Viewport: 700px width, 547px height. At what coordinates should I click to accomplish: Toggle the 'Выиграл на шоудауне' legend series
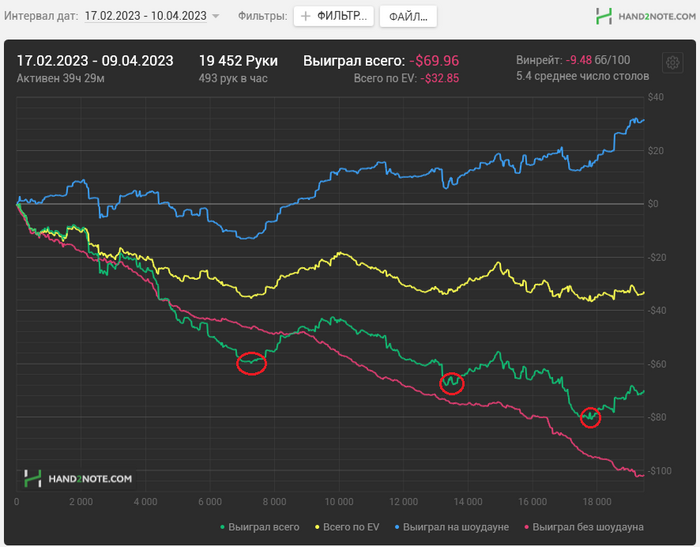coord(452,527)
